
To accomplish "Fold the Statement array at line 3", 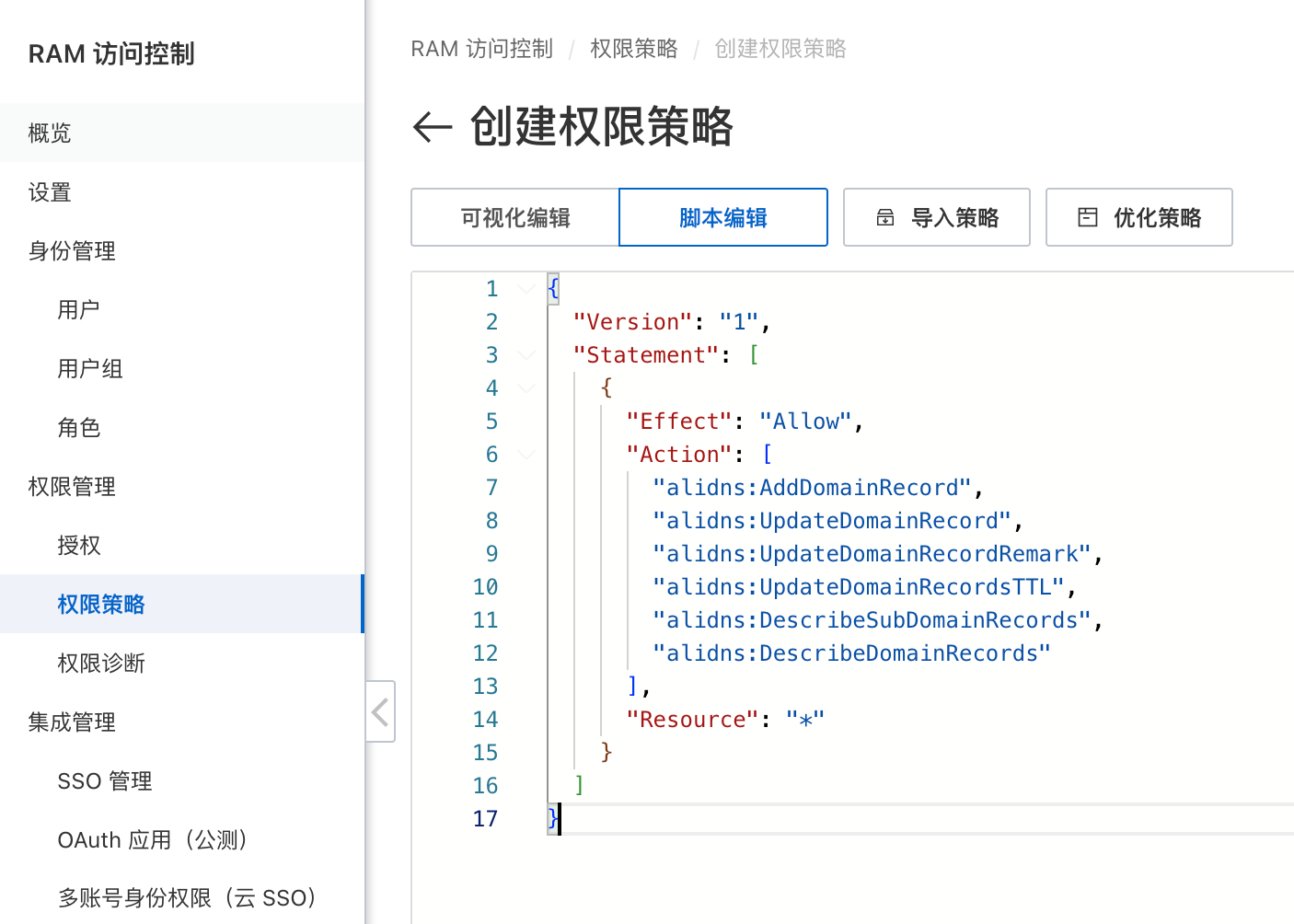I will pyautogui.click(x=526, y=355).
